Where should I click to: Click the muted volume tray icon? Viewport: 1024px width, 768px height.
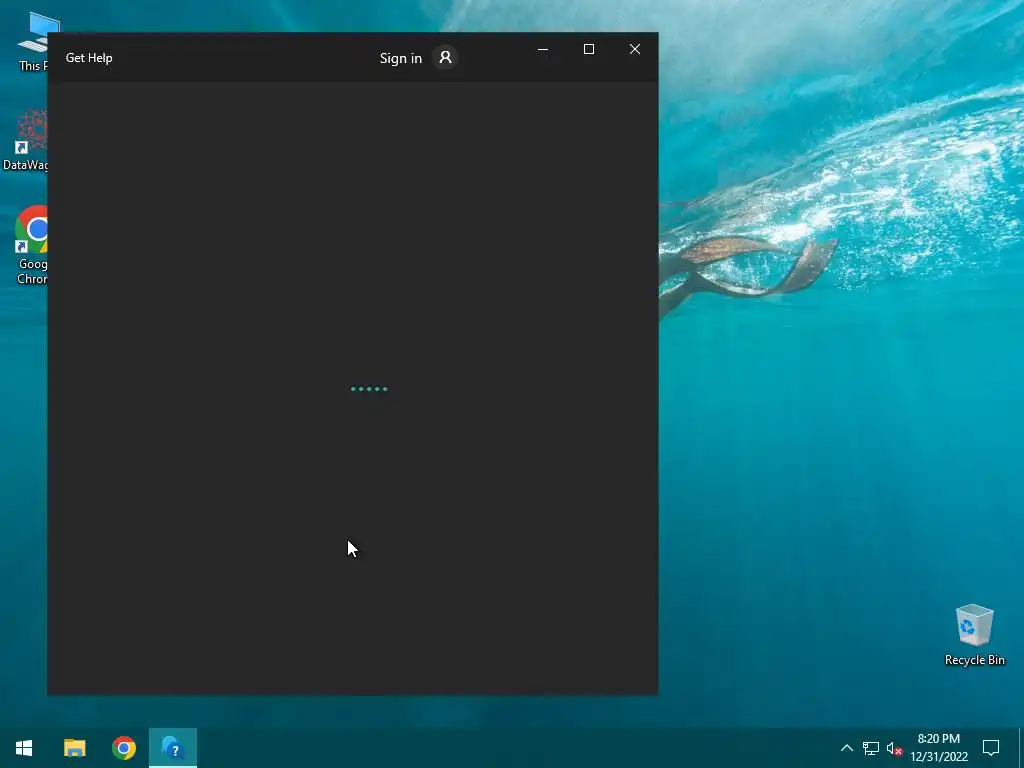coord(894,748)
